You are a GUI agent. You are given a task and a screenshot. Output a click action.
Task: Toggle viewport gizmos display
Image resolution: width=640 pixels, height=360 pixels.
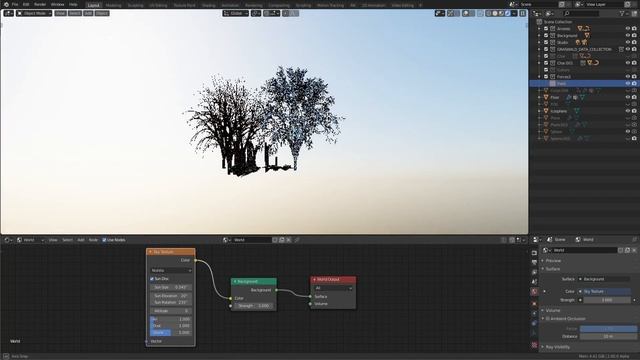click(x=451, y=13)
